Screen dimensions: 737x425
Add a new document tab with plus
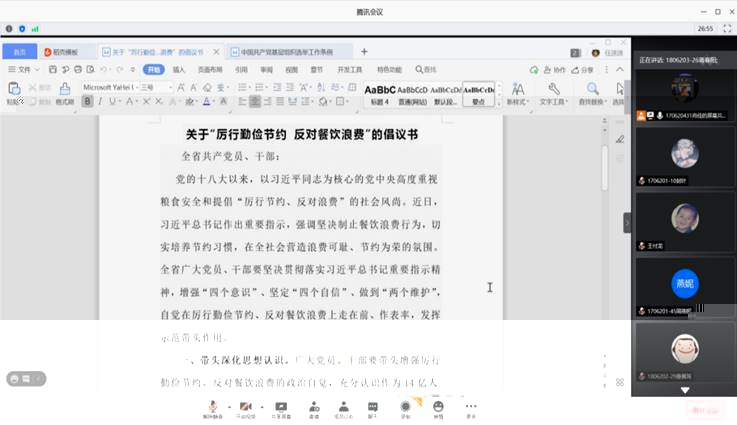point(364,52)
